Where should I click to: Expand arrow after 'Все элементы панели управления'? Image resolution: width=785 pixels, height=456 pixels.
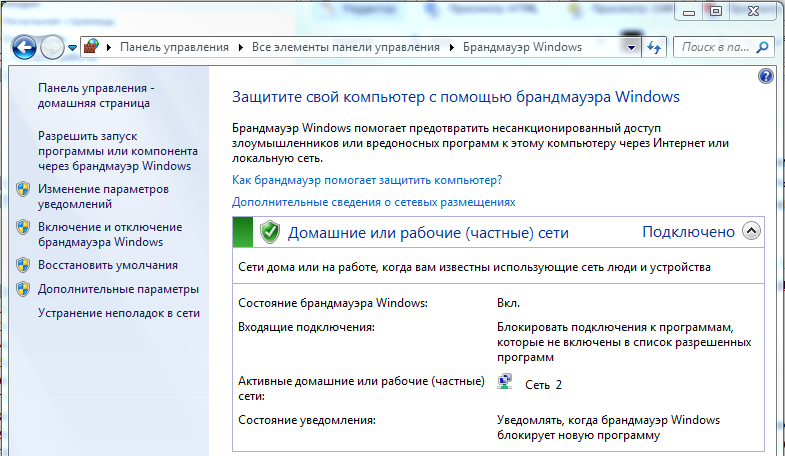point(452,48)
